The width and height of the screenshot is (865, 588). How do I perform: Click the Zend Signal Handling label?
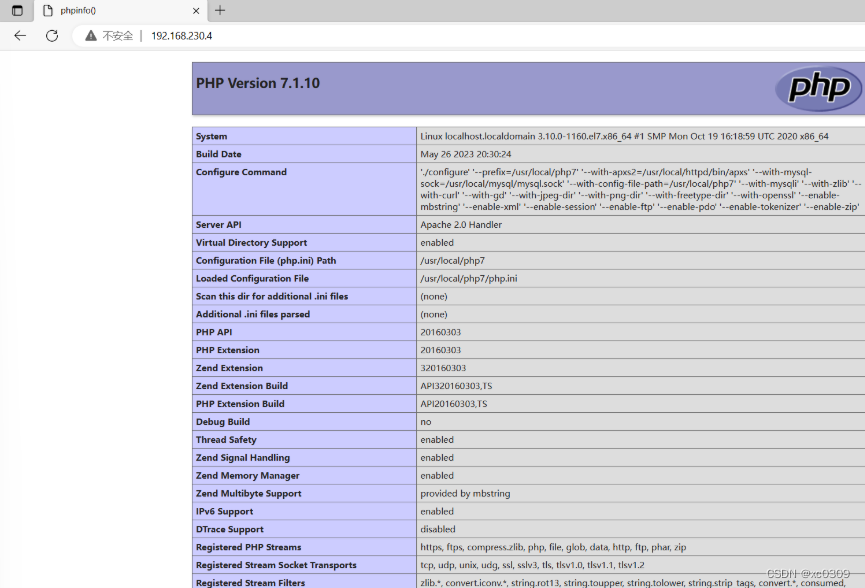coord(243,458)
